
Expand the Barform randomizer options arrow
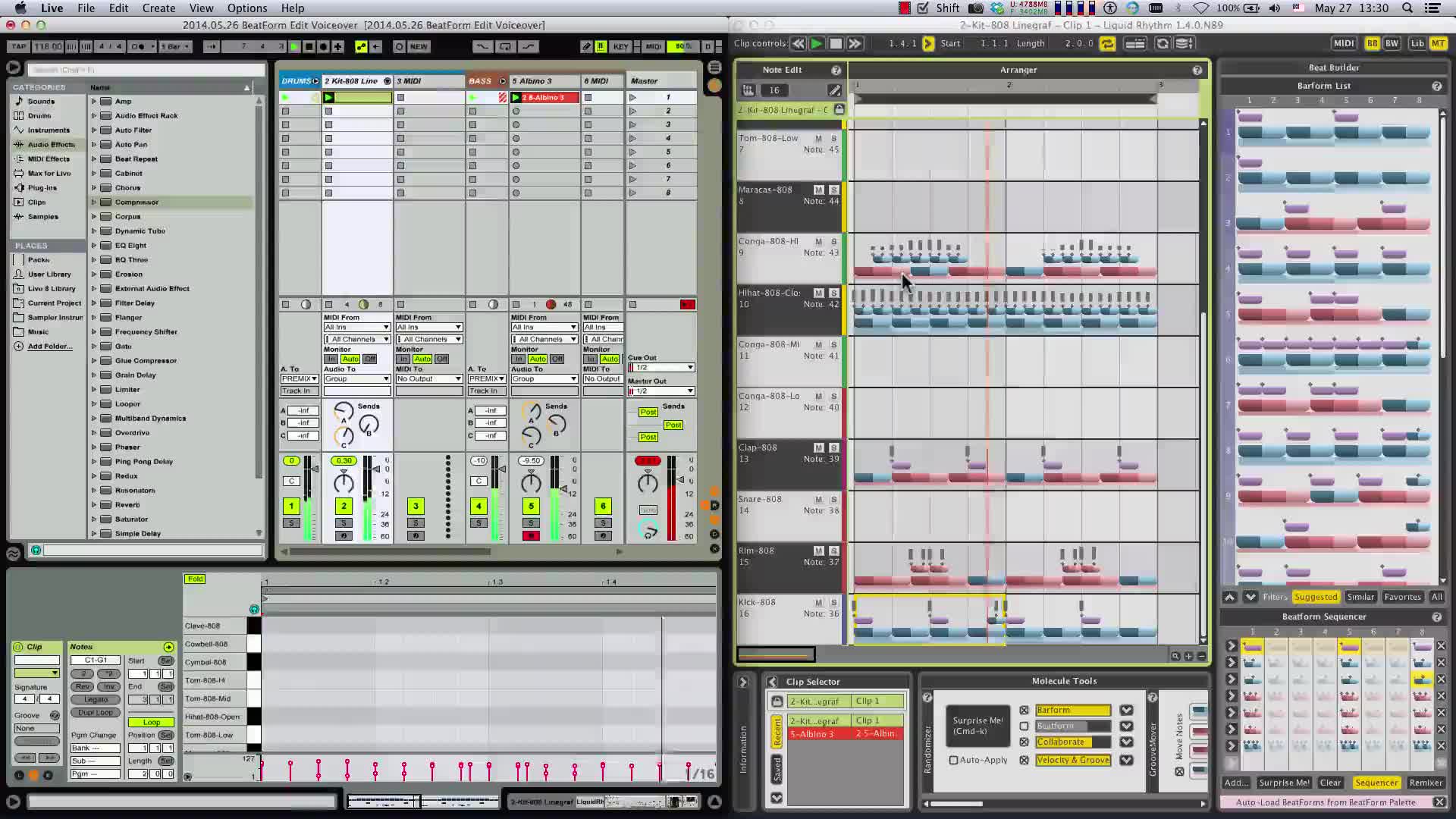coord(1126,710)
